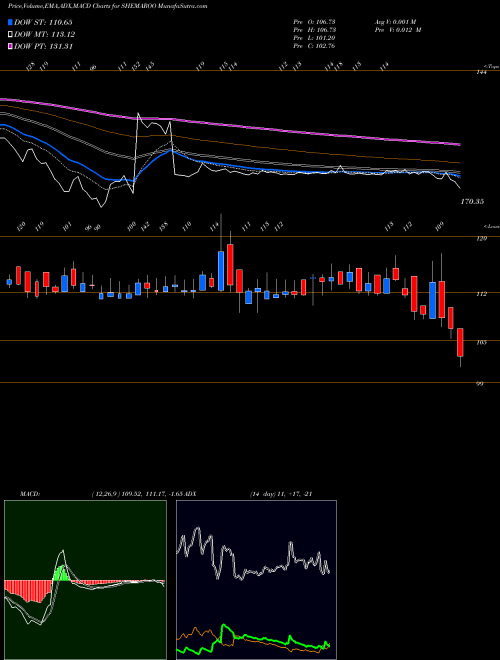The image size is (500, 660).
Task: Click the 129 price axis label
Action: 482,239
